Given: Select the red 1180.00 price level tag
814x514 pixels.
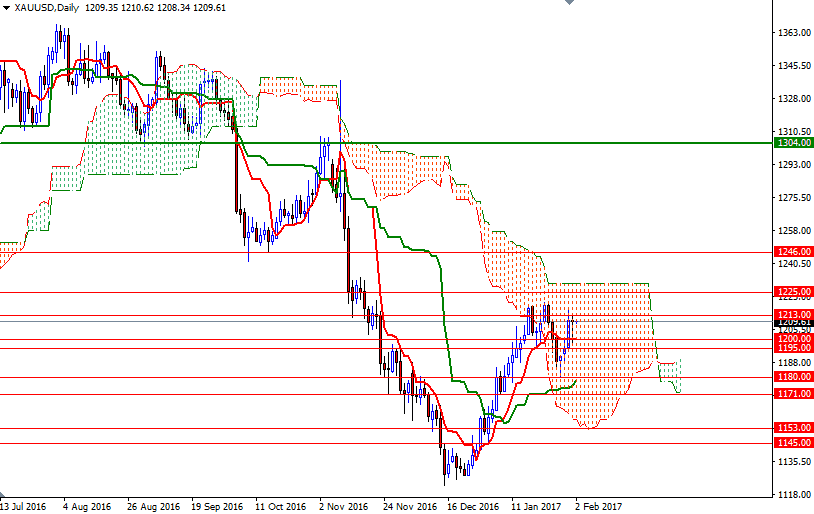Looking at the screenshot, I should pos(795,377).
